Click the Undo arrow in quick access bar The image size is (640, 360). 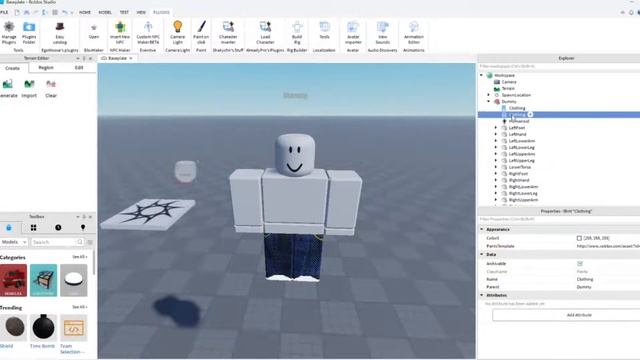pyautogui.click(x=64, y=12)
